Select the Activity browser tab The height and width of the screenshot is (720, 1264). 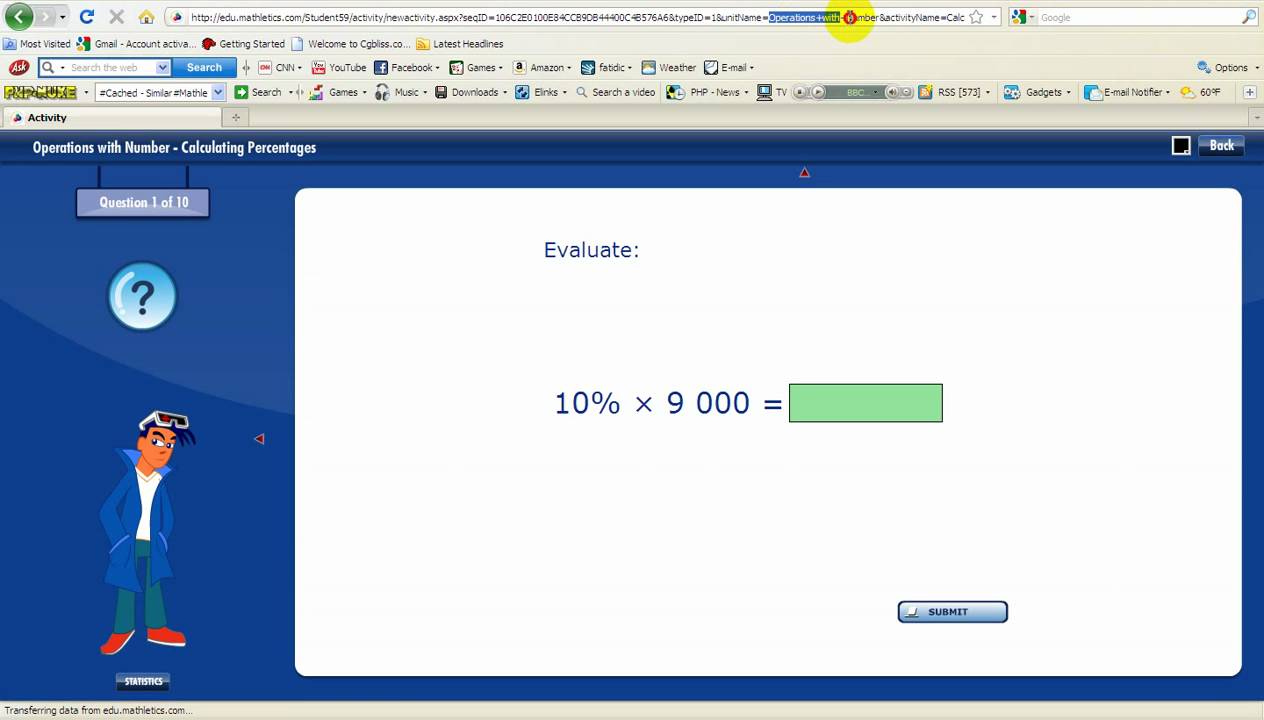coord(110,117)
